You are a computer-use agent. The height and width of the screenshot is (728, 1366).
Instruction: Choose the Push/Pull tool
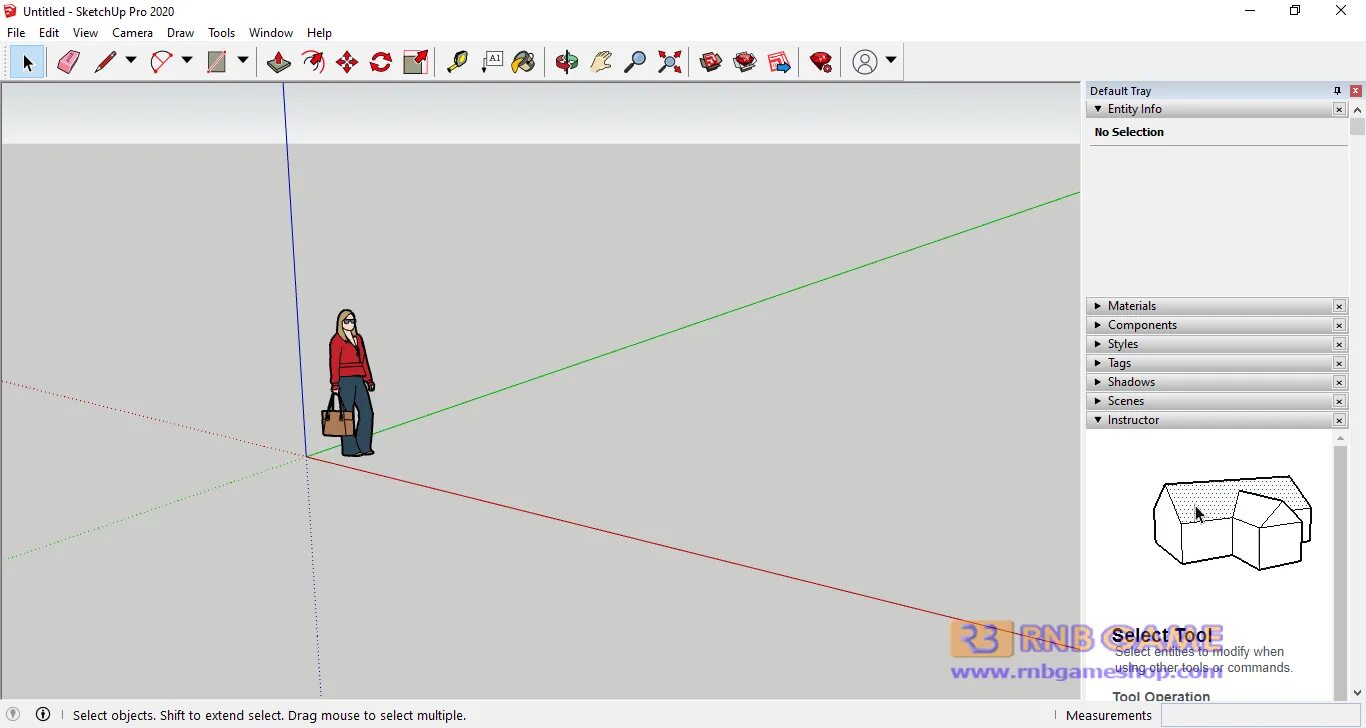[279, 62]
